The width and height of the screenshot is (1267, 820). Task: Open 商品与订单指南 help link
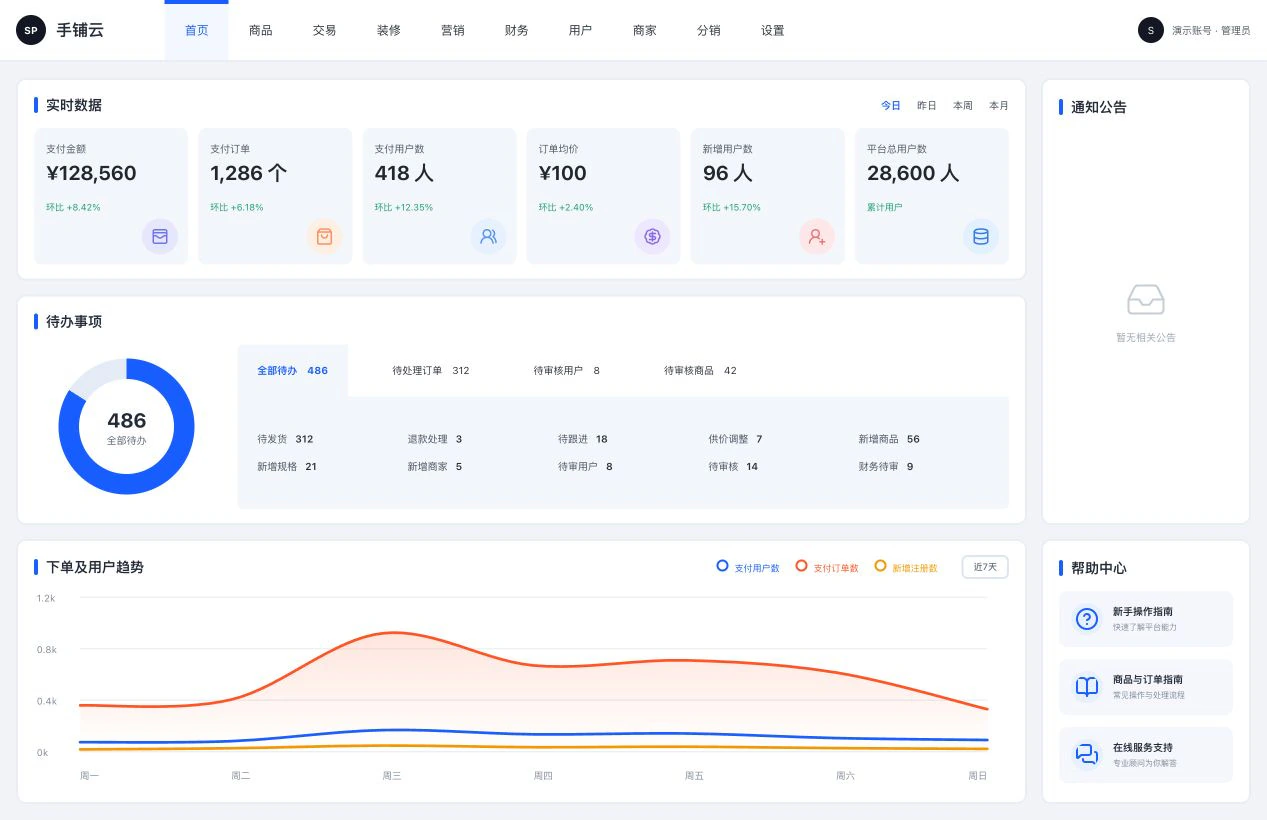coord(1146,687)
